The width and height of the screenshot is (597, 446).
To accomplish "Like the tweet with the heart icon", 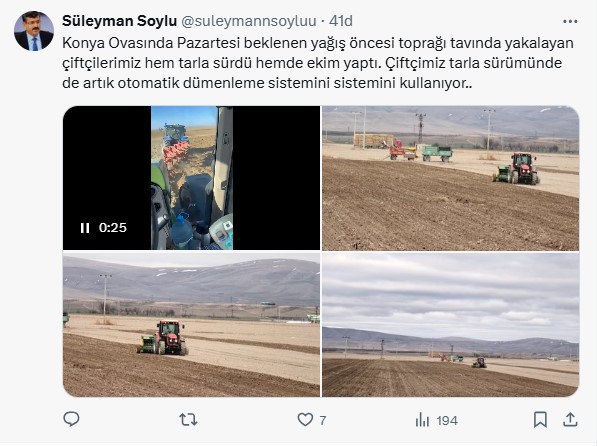I will click(305, 420).
